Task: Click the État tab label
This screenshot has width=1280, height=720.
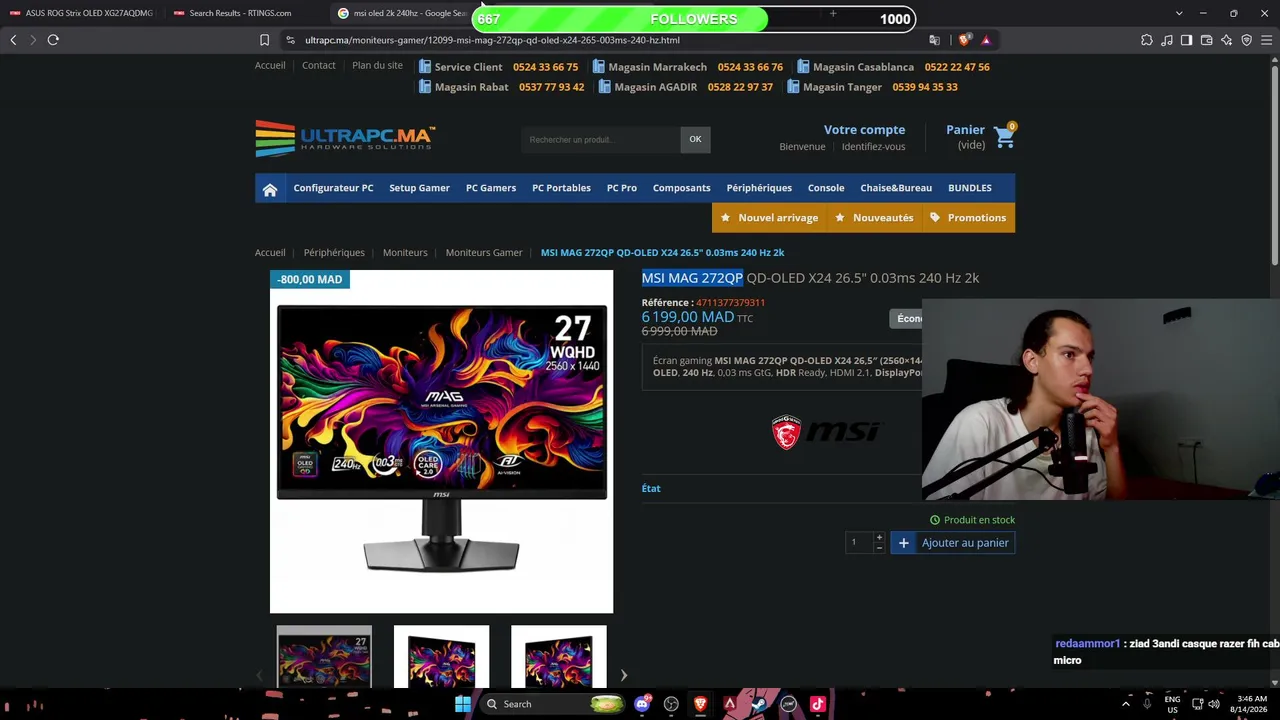Action: pos(651,489)
